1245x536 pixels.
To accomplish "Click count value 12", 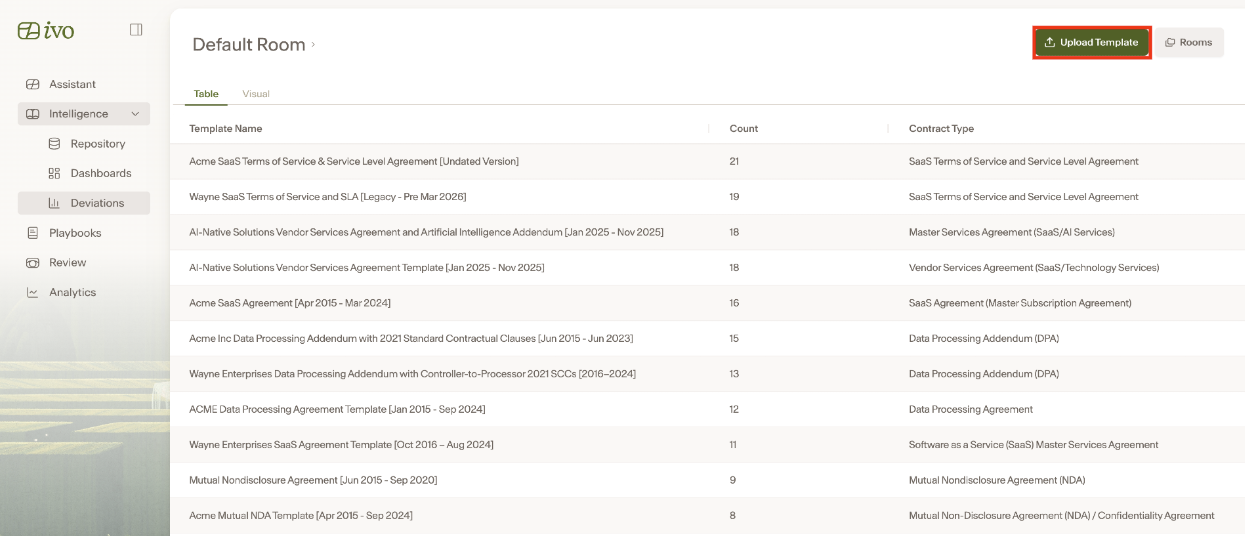I will [x=734, y=409].
